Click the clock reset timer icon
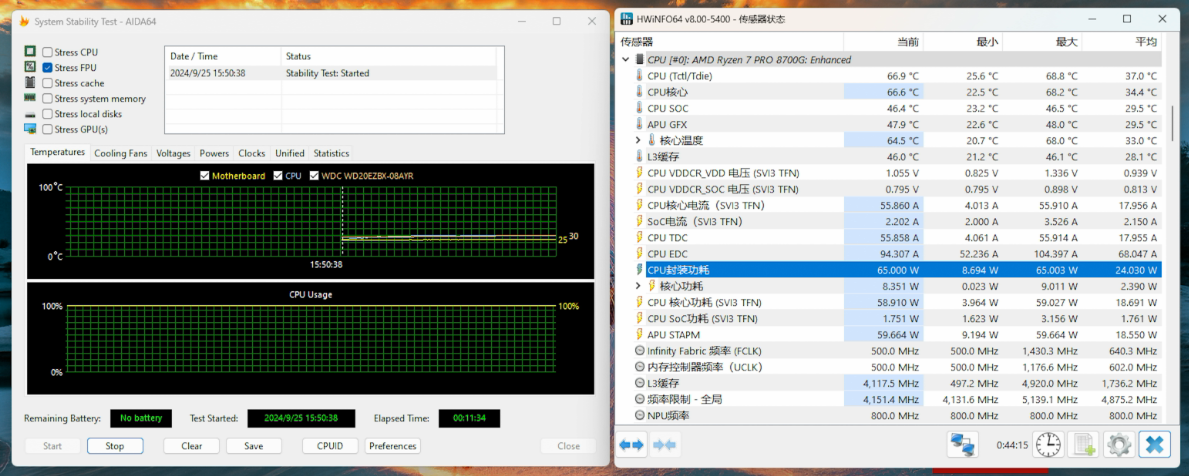This screenshot has height=476, width=1189. click(x=1048, y=445)
